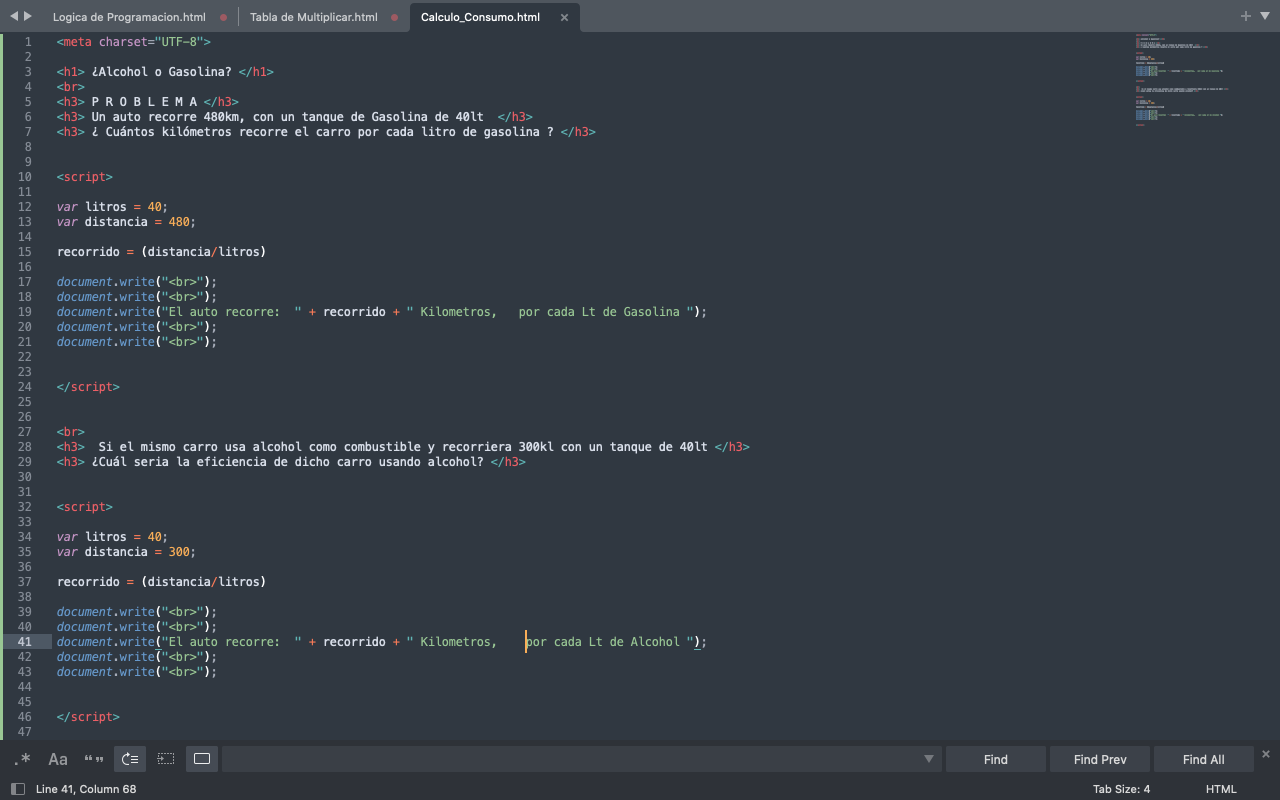This screenshot has width=1280, height=800.
Task: Open the find history dropdown
Action: pos(929,759)
